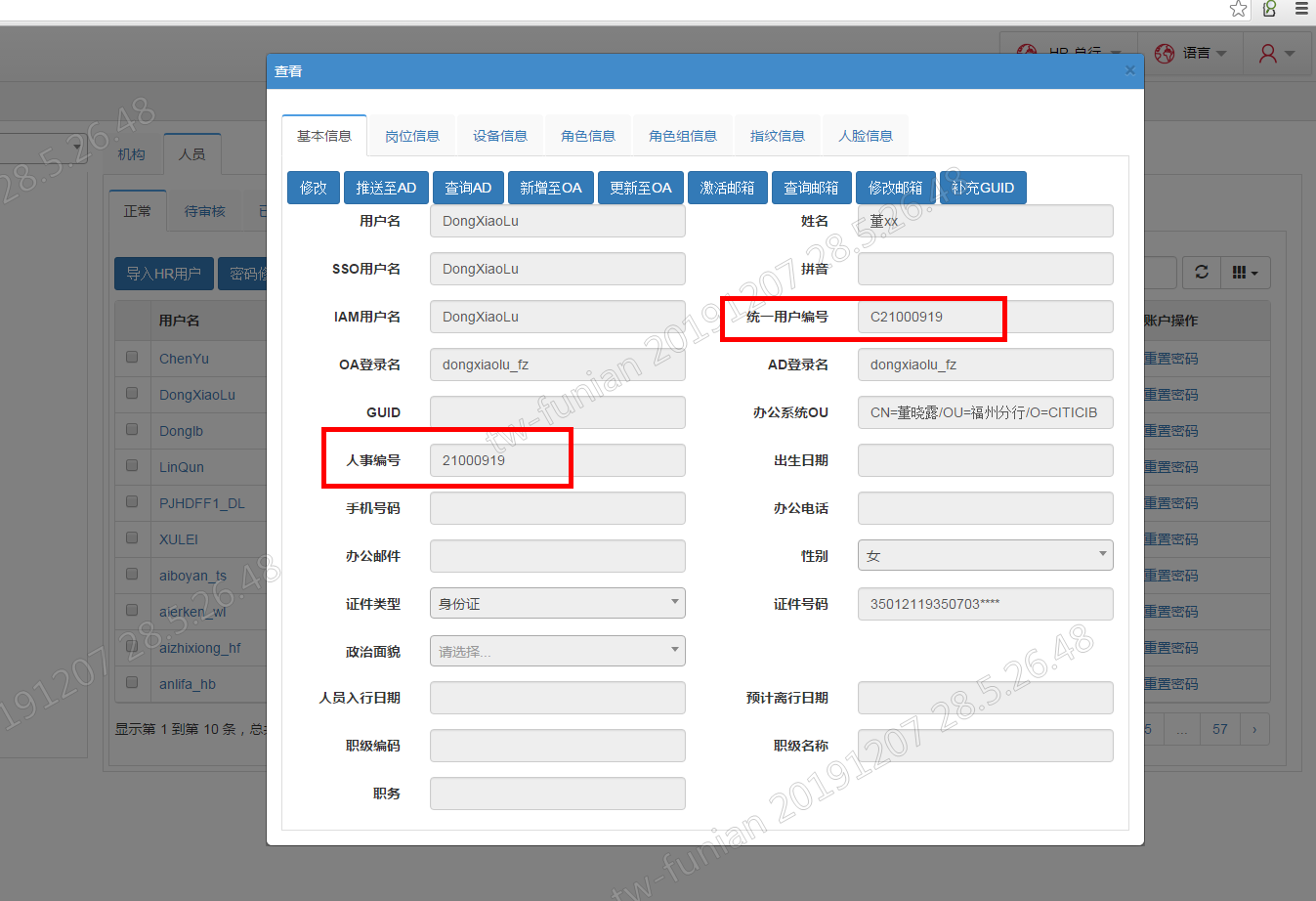Click the 用户名 input field
Image resolution: width=1316 pixels, height=901 pixels.
click(557, 221)
